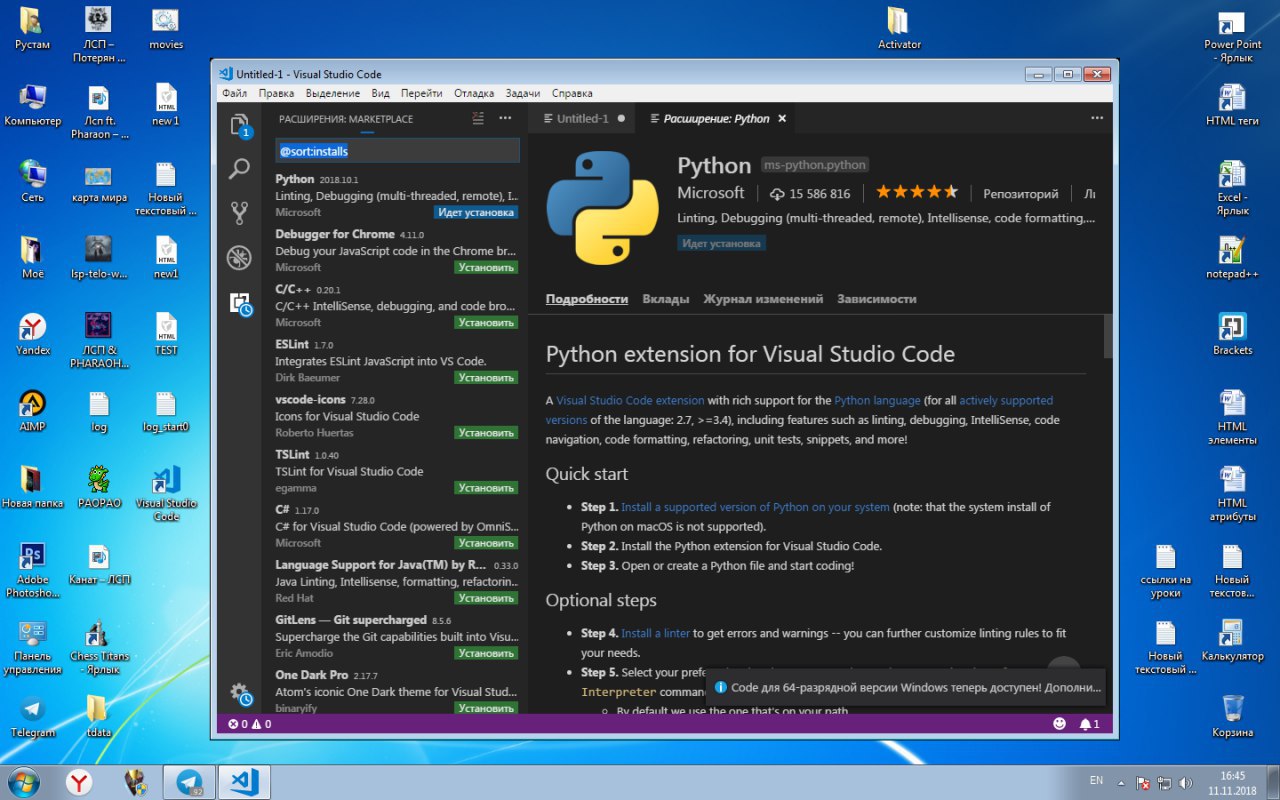Open the Справка menu
The image size is (1280, 800).
click(x=572, y=93)
